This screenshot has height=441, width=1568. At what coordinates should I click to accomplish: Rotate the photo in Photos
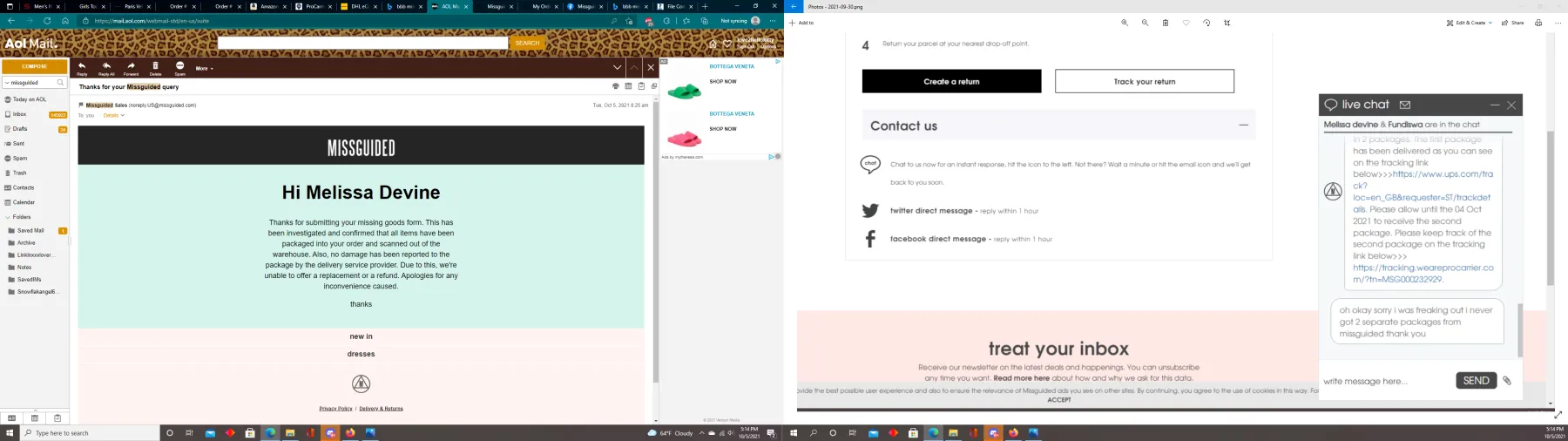tap(1206, 23)
